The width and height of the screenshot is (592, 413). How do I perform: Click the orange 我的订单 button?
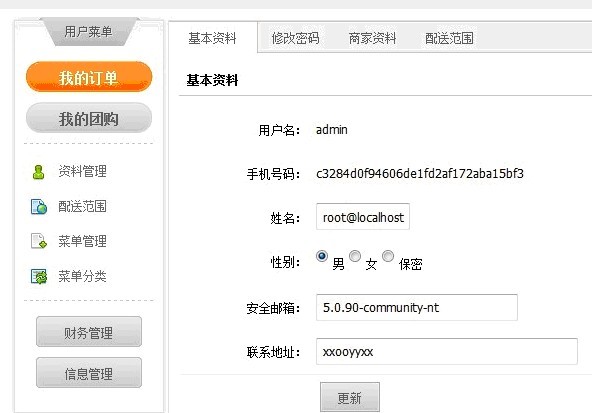(89, 77)
